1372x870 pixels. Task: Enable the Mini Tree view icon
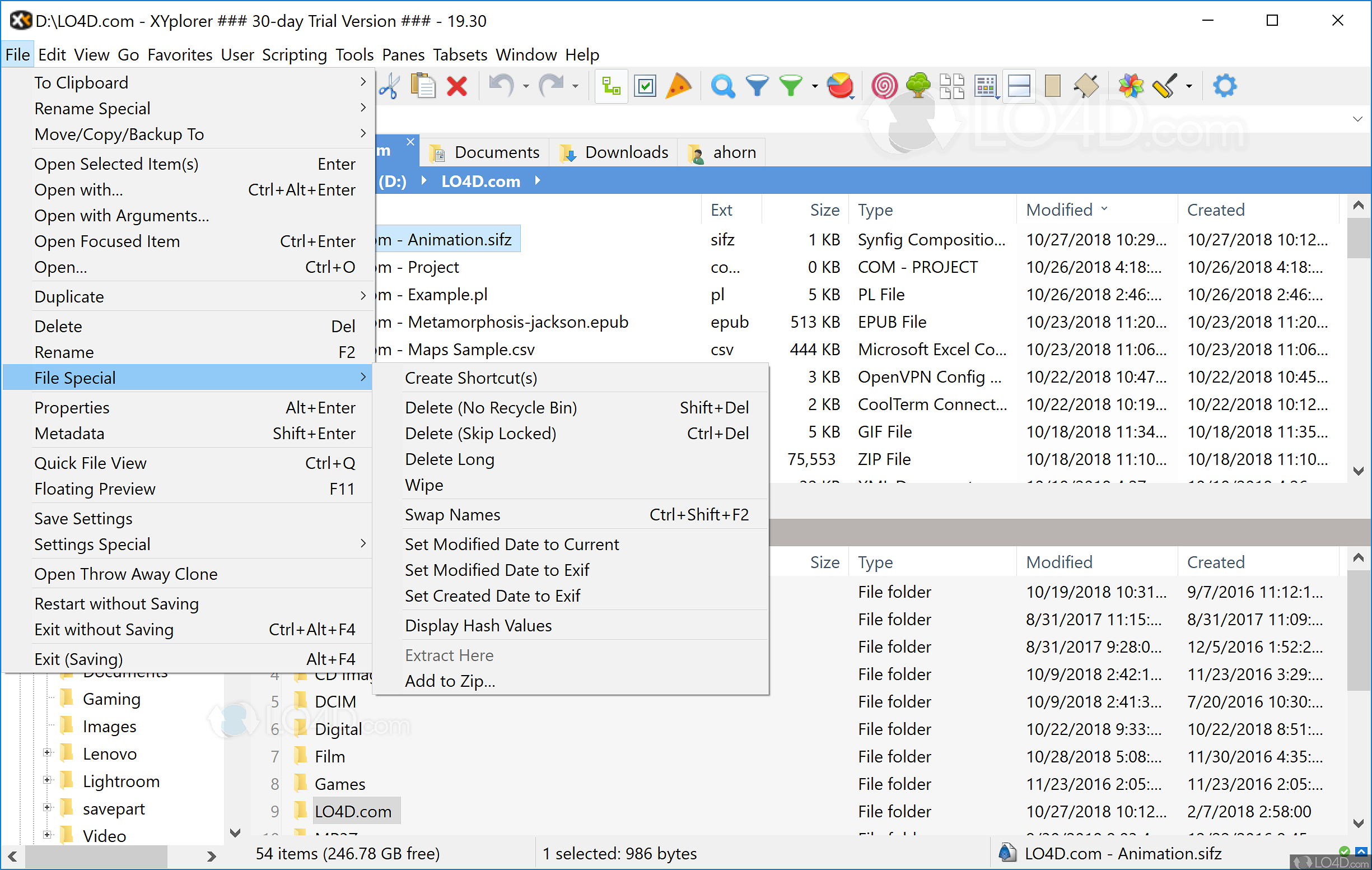coord(917,86)
